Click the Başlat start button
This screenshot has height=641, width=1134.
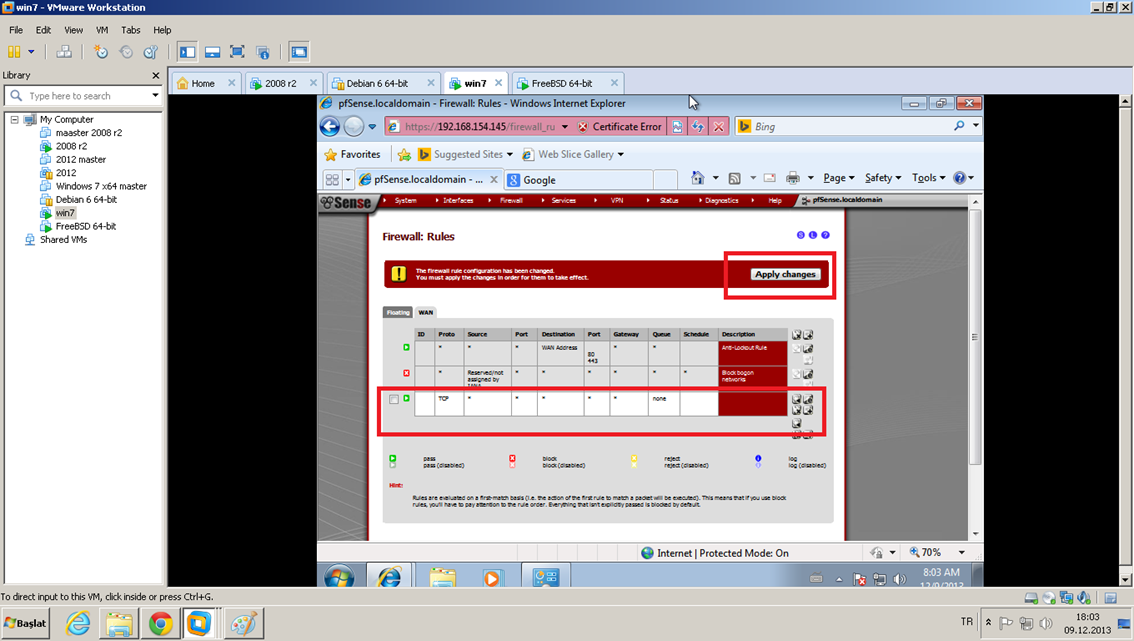click(25, 624)
